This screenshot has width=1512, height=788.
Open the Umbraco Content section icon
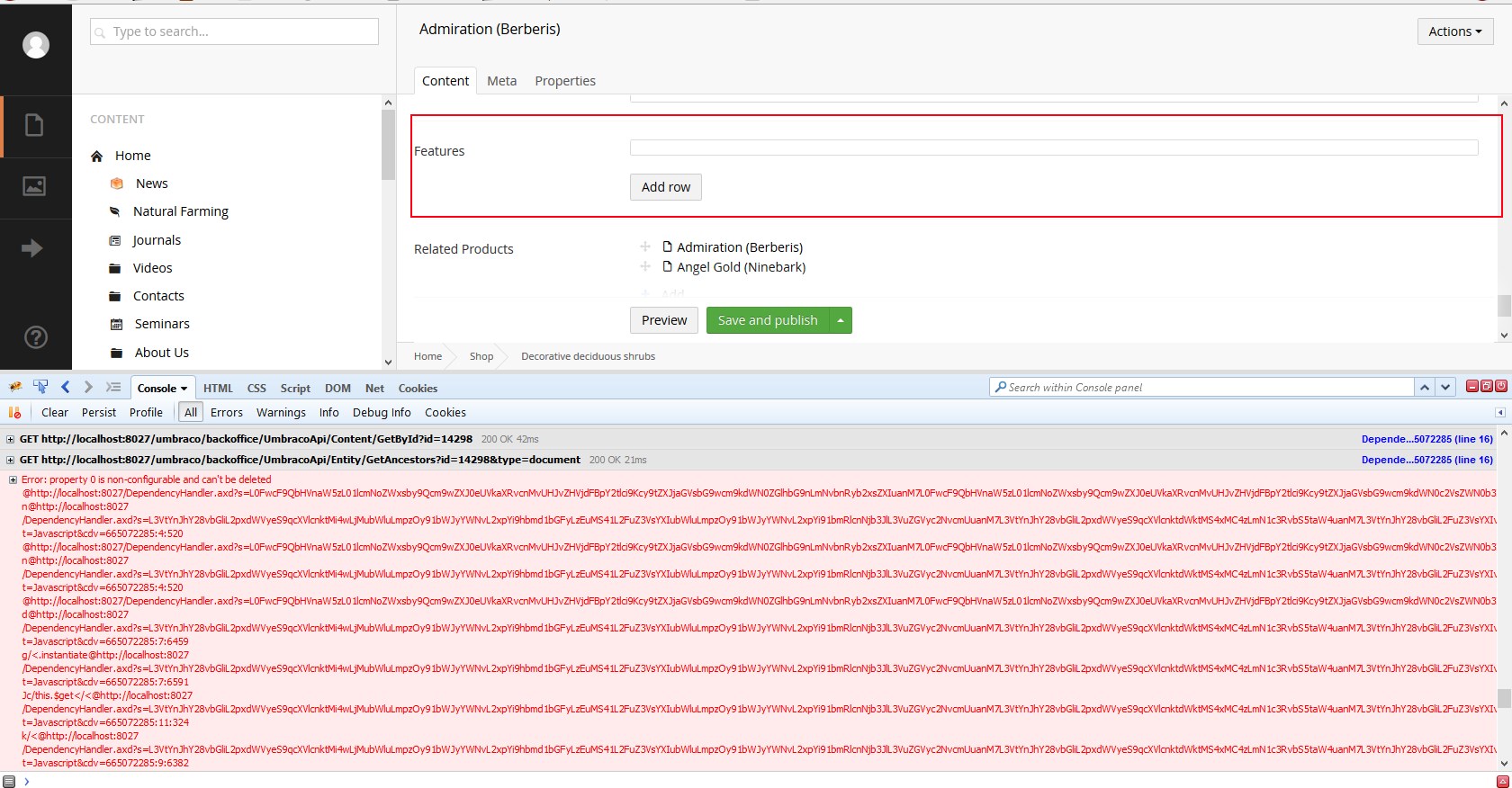coord(34,125)
